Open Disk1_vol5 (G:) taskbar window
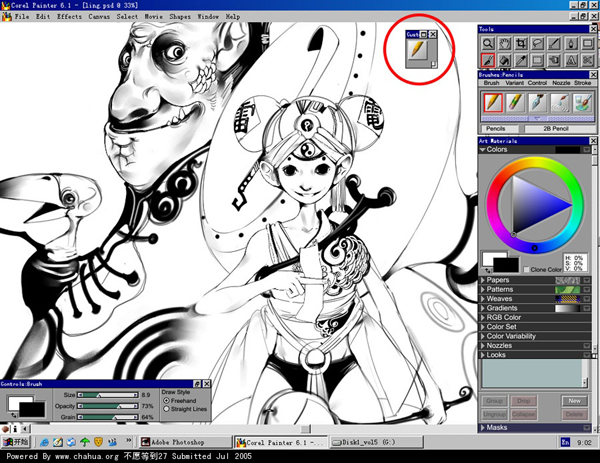The height and width of the screenshot is (463, 600). pyautogui.click(x=377, y=442)
